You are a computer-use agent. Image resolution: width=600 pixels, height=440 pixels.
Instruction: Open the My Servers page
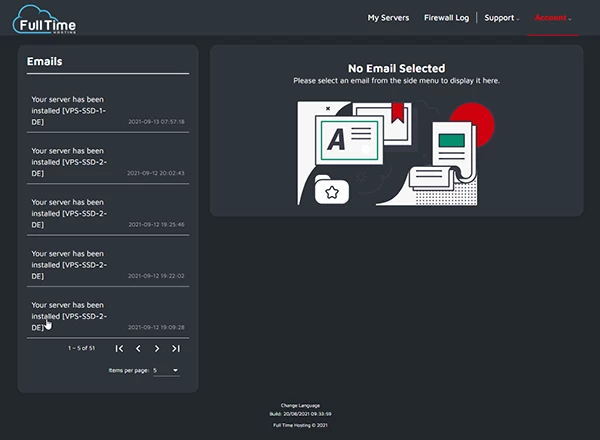coord(388,18)
